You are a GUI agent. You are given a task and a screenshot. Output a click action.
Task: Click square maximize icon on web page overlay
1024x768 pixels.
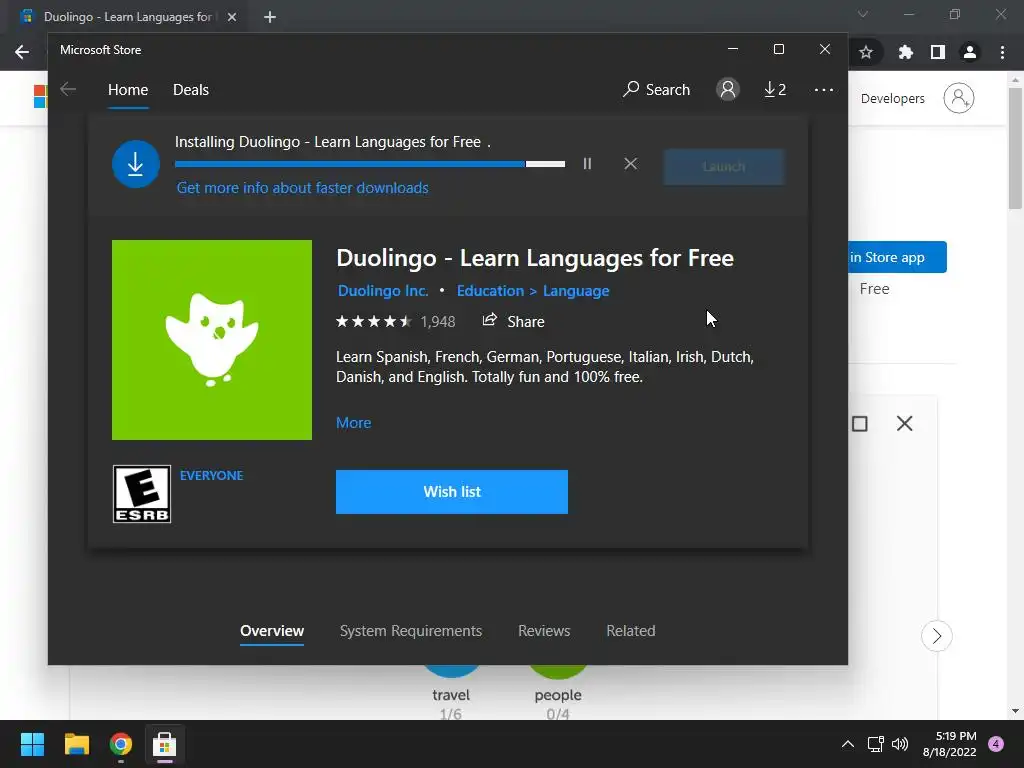pyautogui.click(x=860, y=424)
